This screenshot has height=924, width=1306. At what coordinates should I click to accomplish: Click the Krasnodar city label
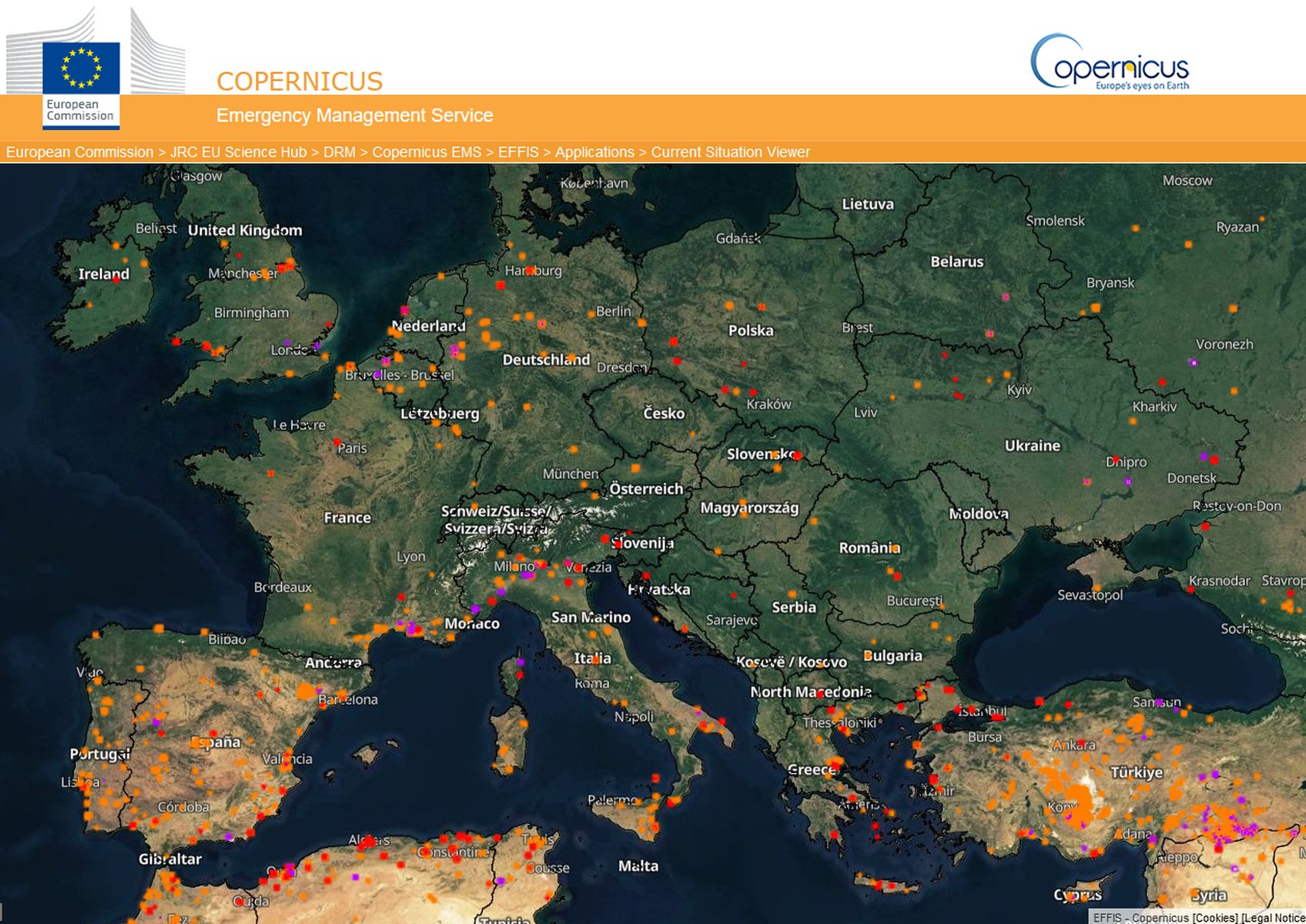tap(1219, 581)
